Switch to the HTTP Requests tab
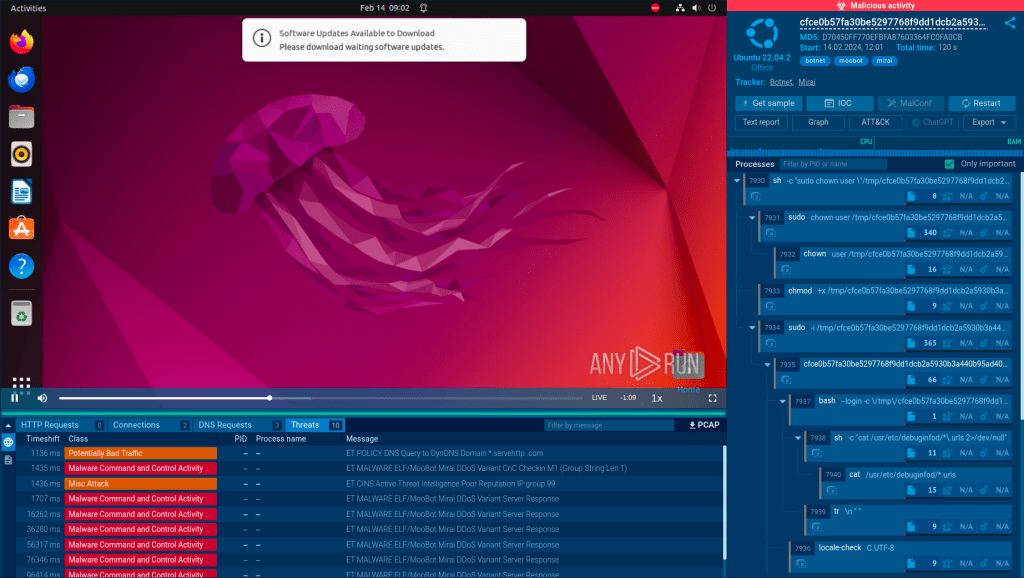Image resolution: width=1024 pixels, height=578 pixels. (49, 425)
